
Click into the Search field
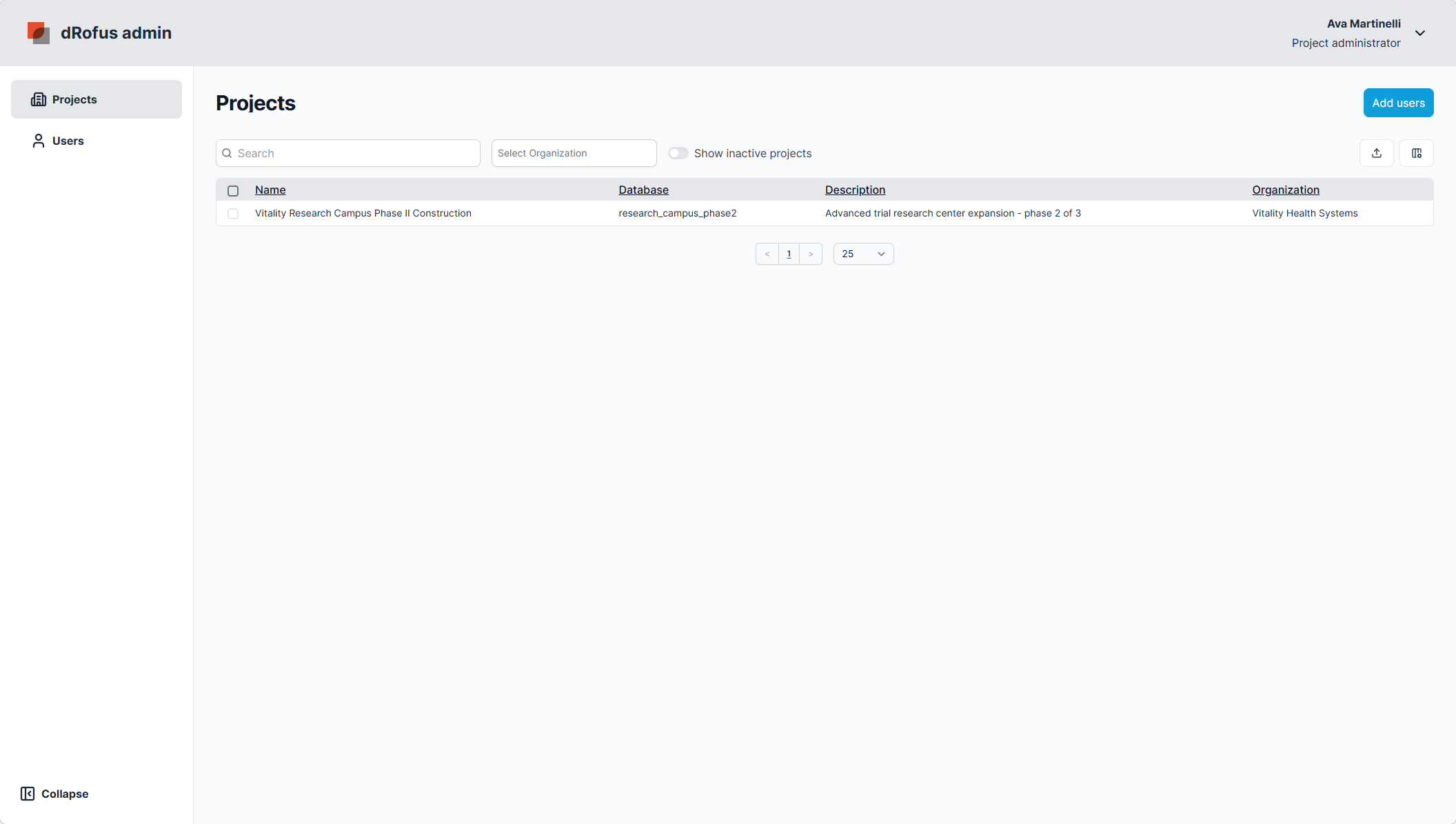click(348, 153)
